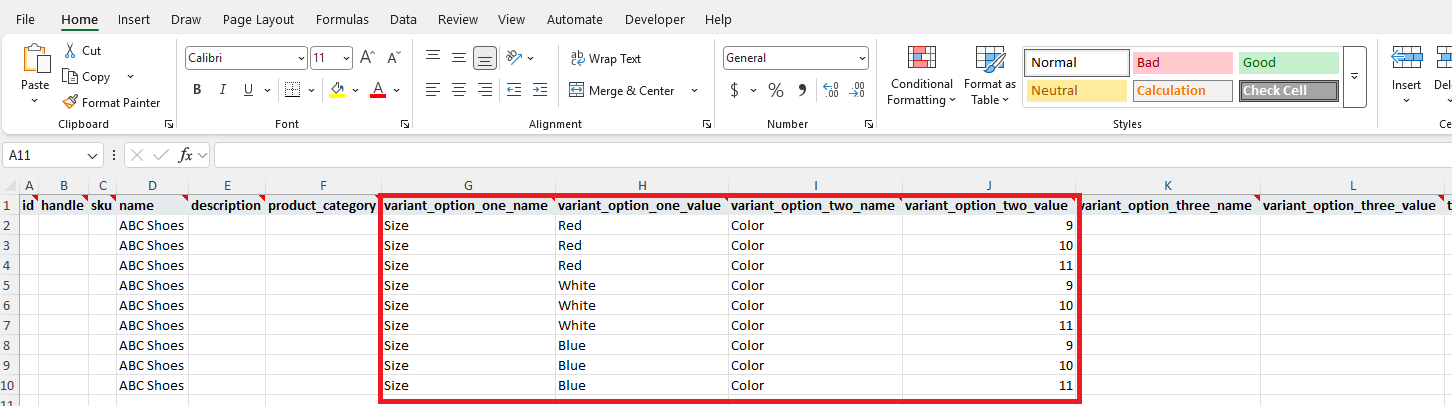Apply Percent Style format
The height and width of the screenshot is (406, 1452).
[775, 90]
